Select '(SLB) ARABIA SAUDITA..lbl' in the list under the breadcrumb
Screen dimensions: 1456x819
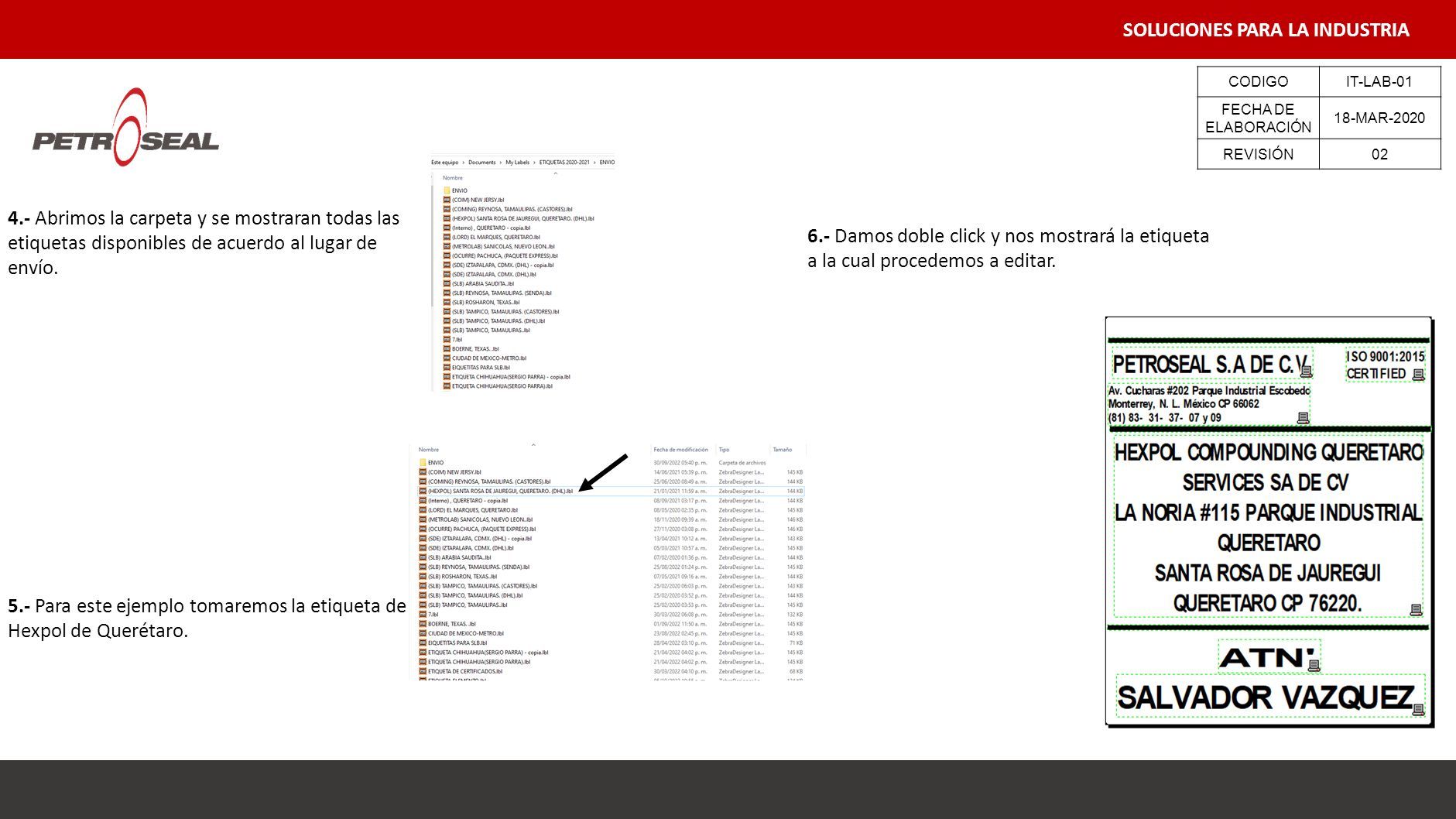tap(483, 284)
